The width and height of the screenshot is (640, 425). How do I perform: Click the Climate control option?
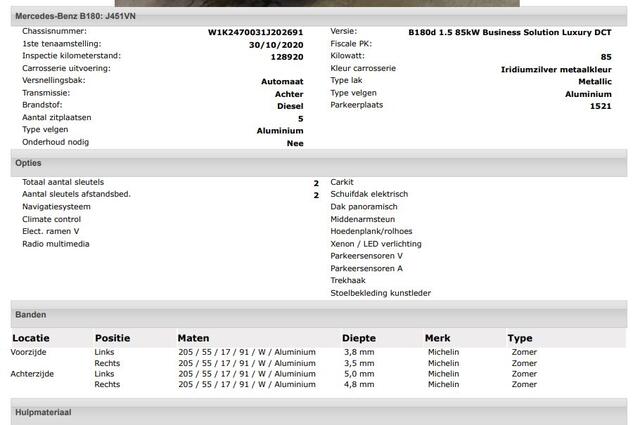pos(51,219)
